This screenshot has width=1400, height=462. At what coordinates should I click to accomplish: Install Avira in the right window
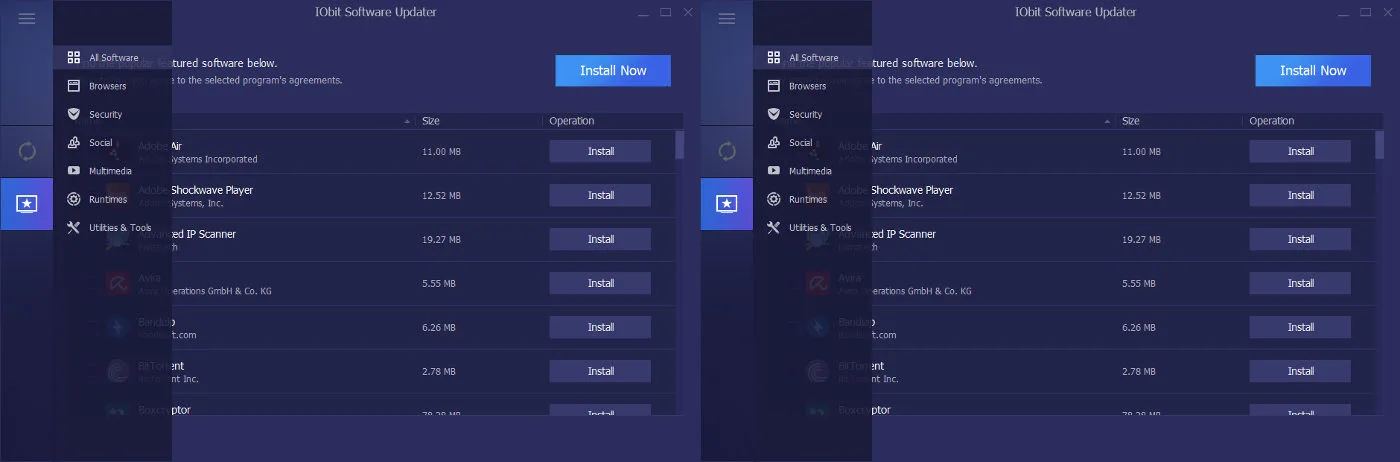click(1300, 283)
